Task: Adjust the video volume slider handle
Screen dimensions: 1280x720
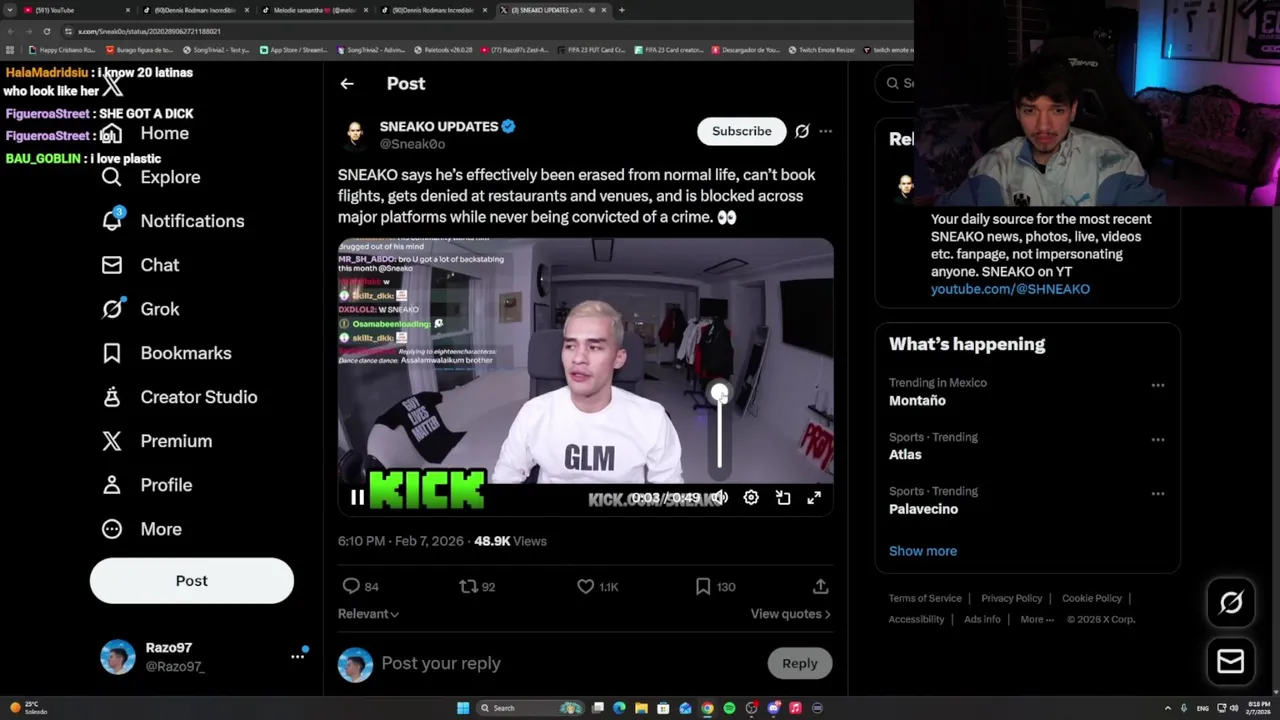Action: 719,393
